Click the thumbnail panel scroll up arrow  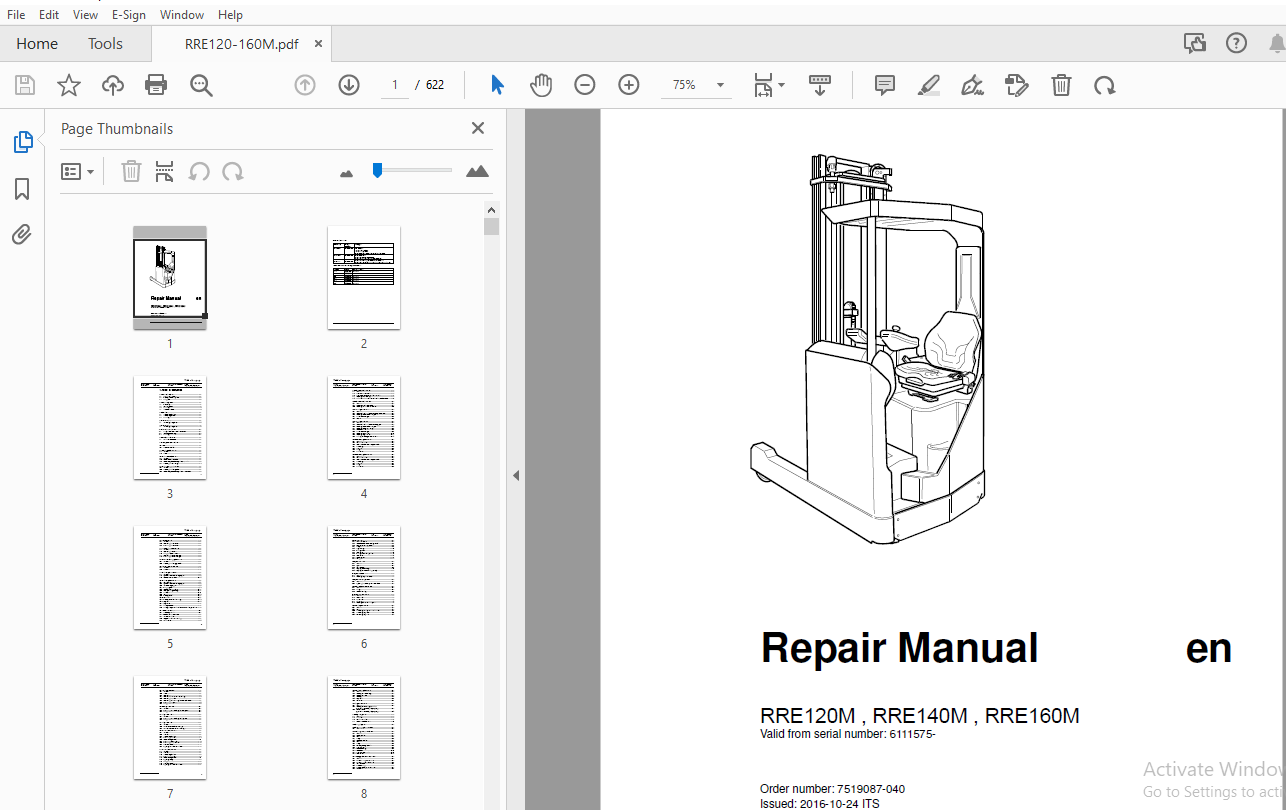click(x=491, y=210)
